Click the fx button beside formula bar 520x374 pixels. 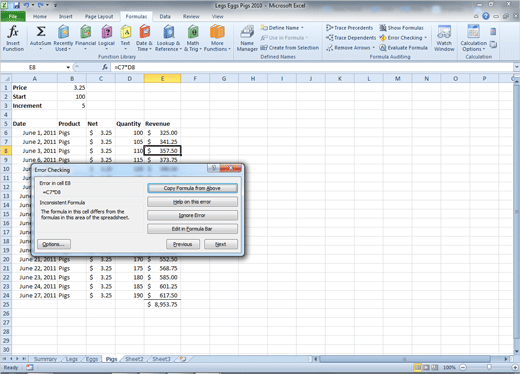click(105, 67)
